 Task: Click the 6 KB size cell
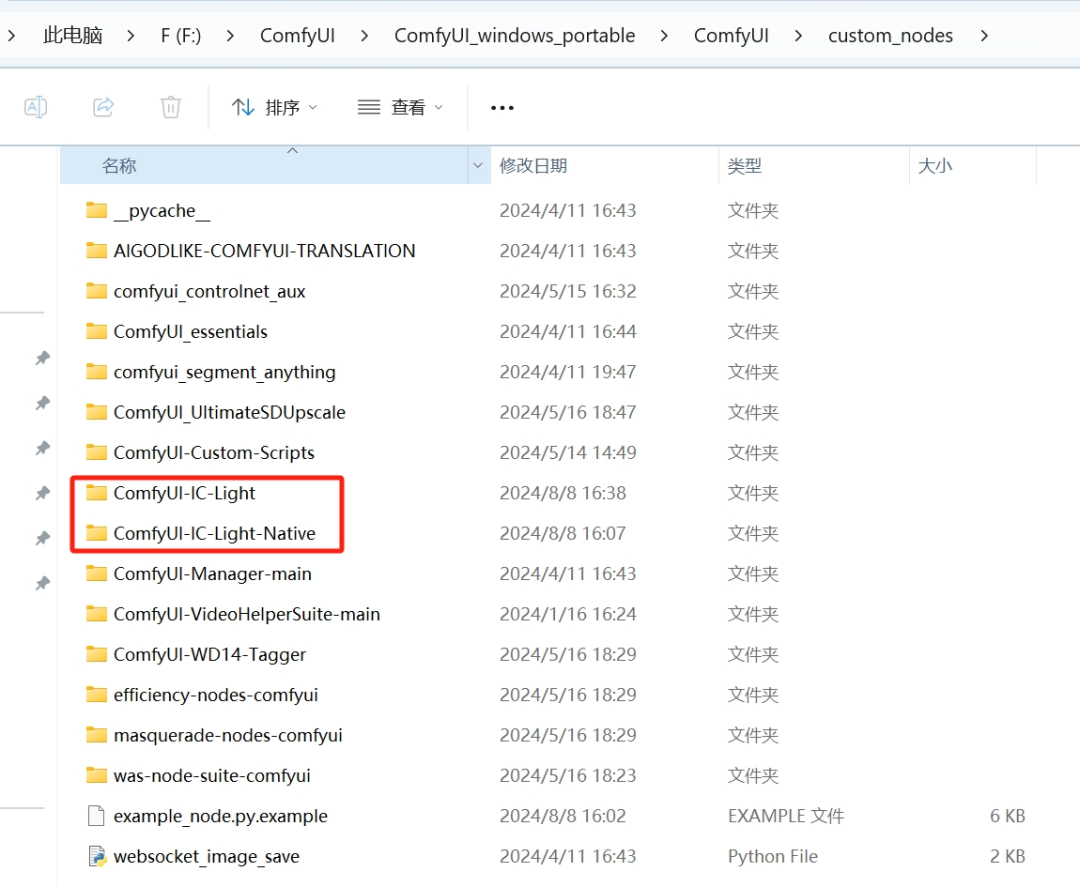tap(1008, 816)
